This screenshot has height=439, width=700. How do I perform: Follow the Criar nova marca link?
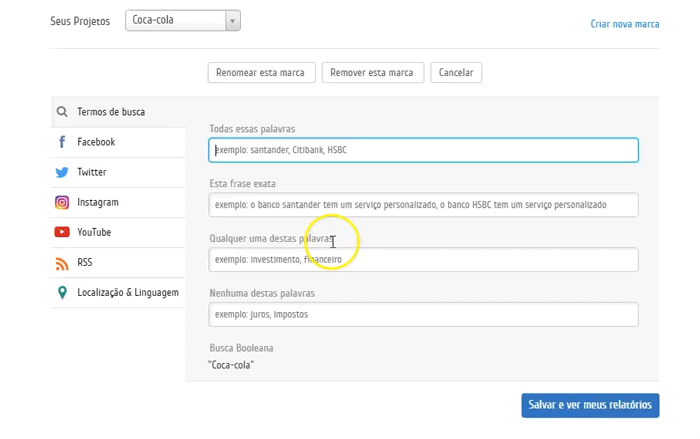pos(624,24)
